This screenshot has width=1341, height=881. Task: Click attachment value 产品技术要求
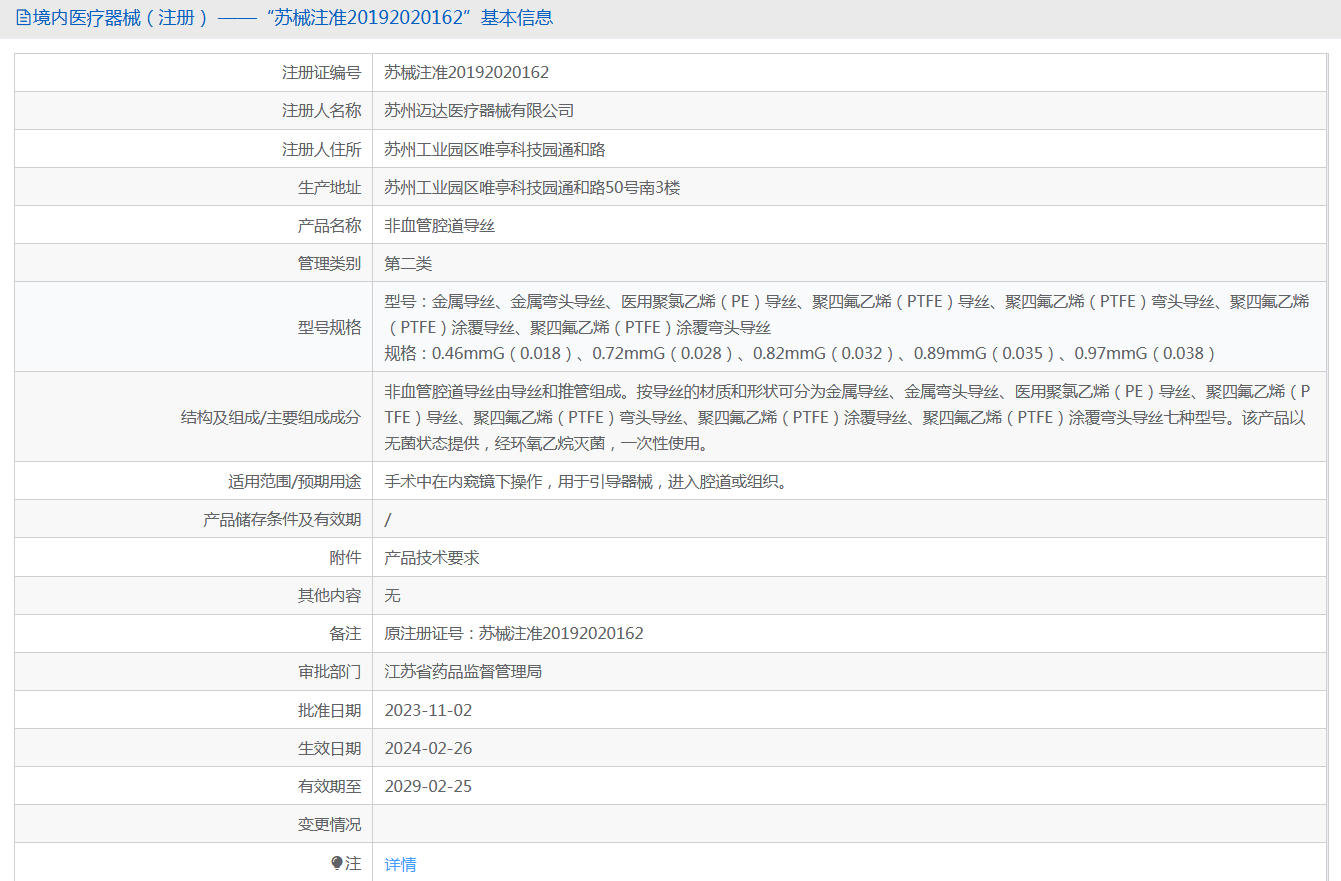[432, 557]
